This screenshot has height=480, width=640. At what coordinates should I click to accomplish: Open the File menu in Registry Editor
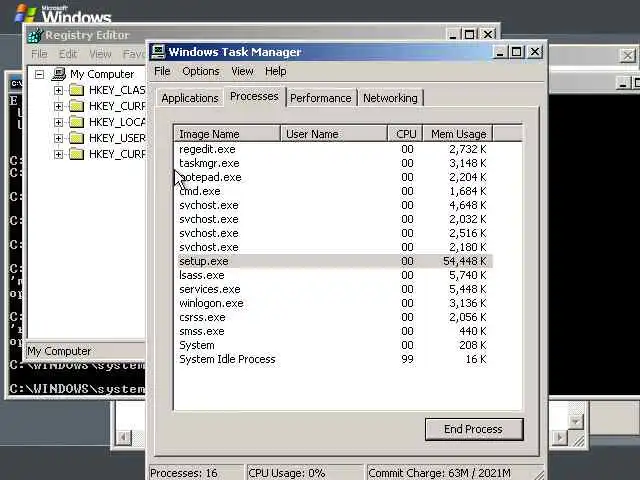tap(39, 54)
